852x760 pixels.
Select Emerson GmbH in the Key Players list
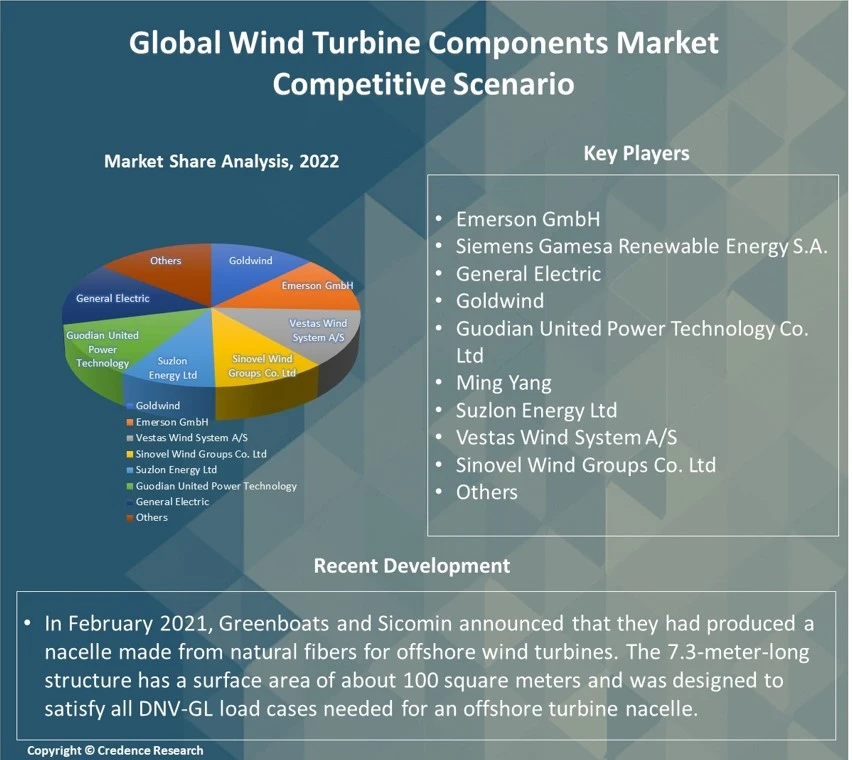(x=527, y=219)
